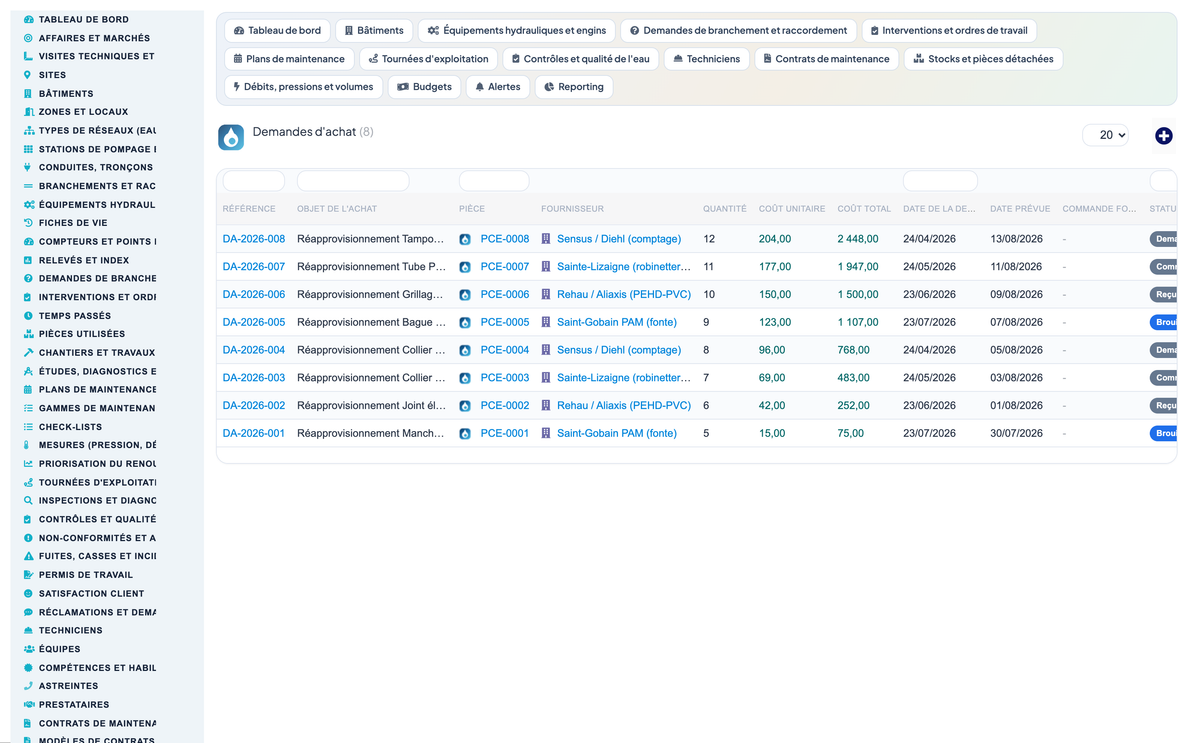Click the Pièce filter input field
Screen dimensions: 1200x743
pos(494,181)
